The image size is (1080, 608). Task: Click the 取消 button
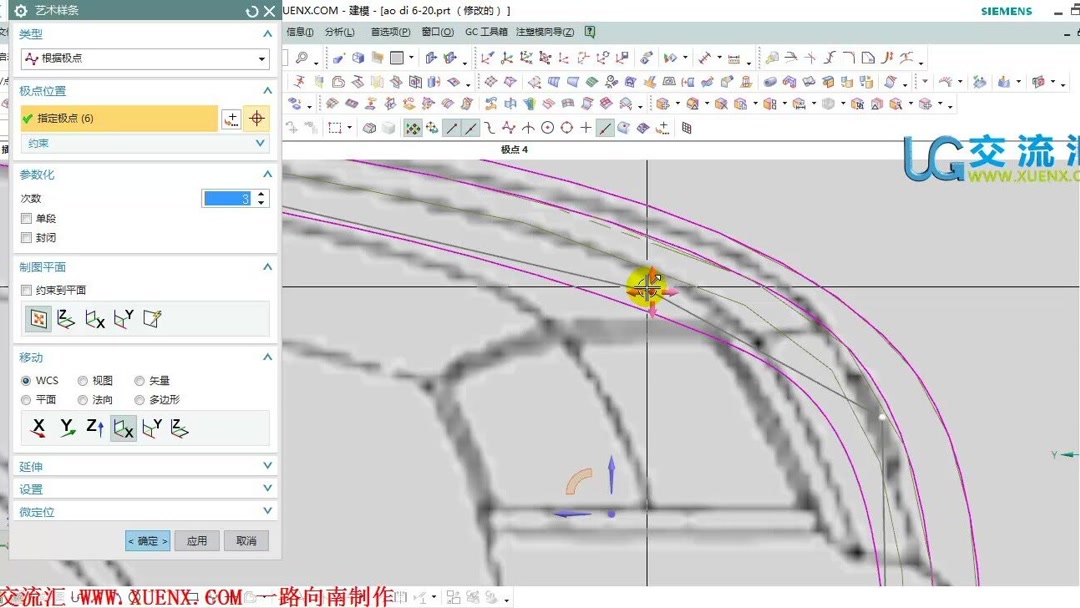tap(246, 540)
